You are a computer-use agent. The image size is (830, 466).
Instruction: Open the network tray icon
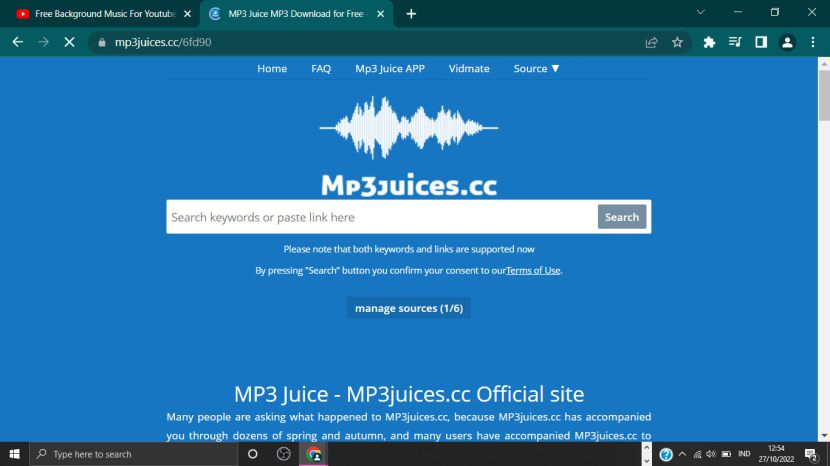(697, 454)
